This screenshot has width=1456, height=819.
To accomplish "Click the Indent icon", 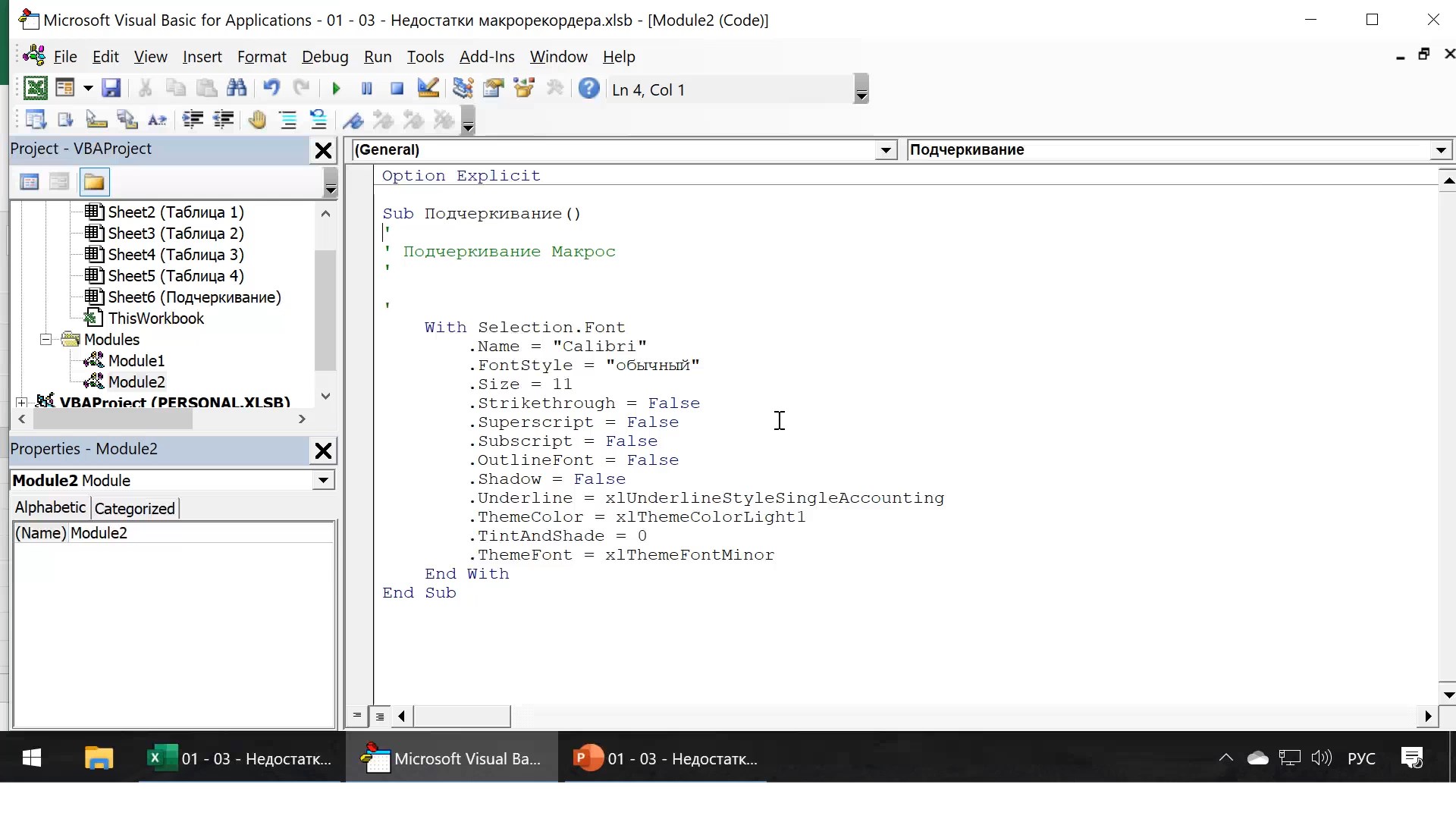I will coord(193,120).
